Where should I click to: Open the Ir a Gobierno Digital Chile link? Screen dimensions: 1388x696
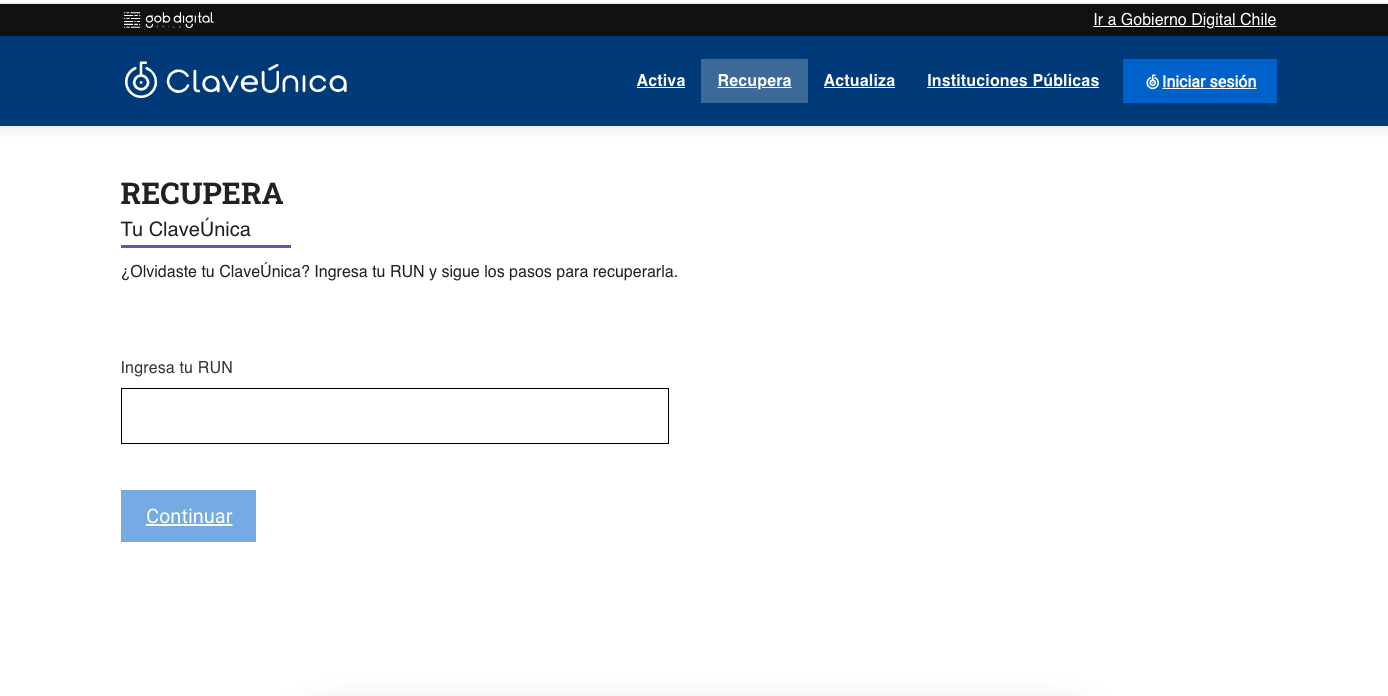point(1184,19)
